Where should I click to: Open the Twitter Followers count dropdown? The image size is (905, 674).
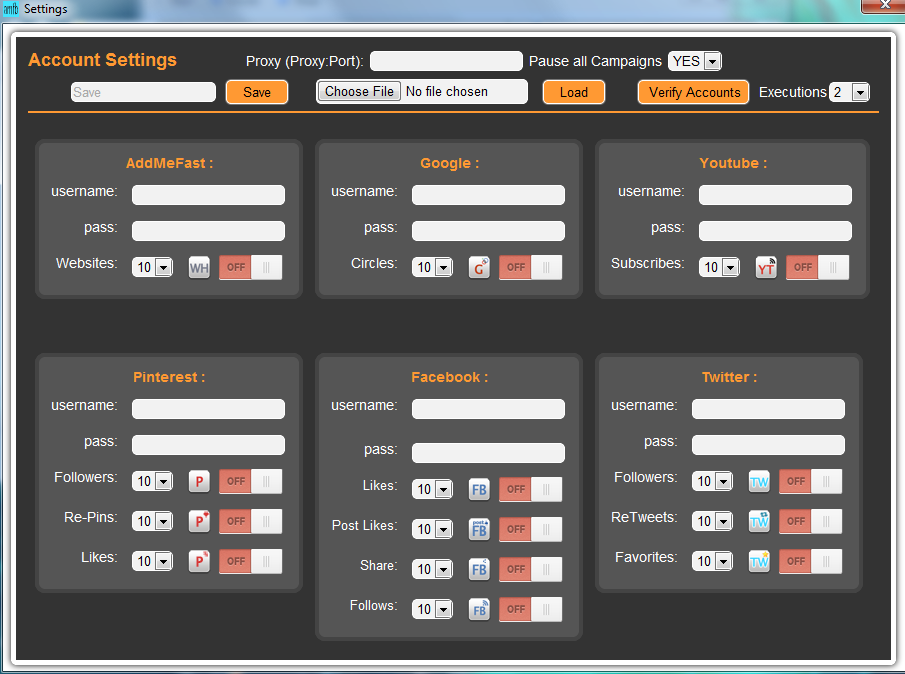tap(712, 481)
